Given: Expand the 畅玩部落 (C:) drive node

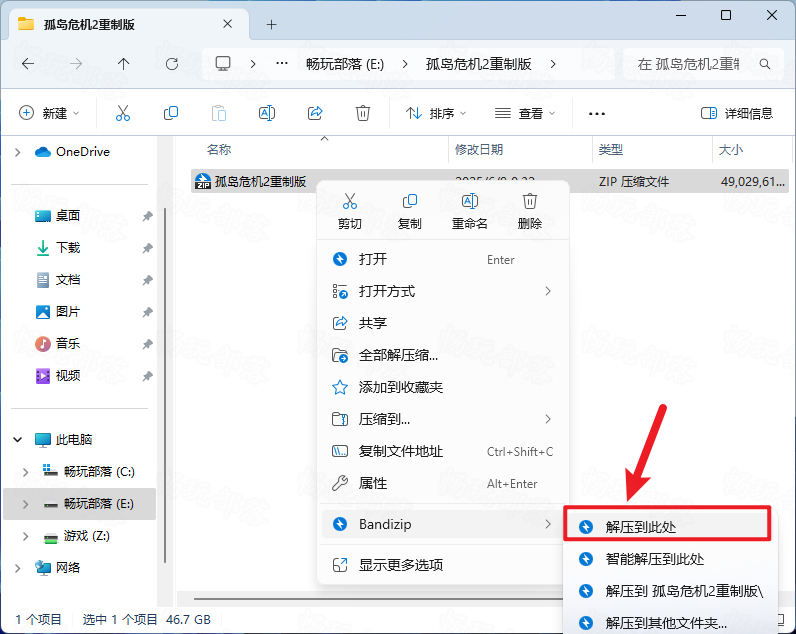Looking at the screenshot, I should (x=25, y=472).
